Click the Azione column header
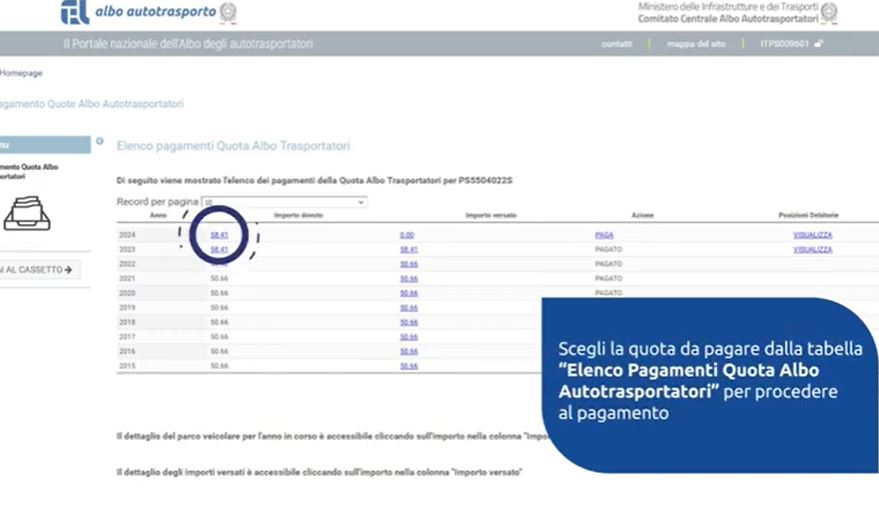 point(642,215)
